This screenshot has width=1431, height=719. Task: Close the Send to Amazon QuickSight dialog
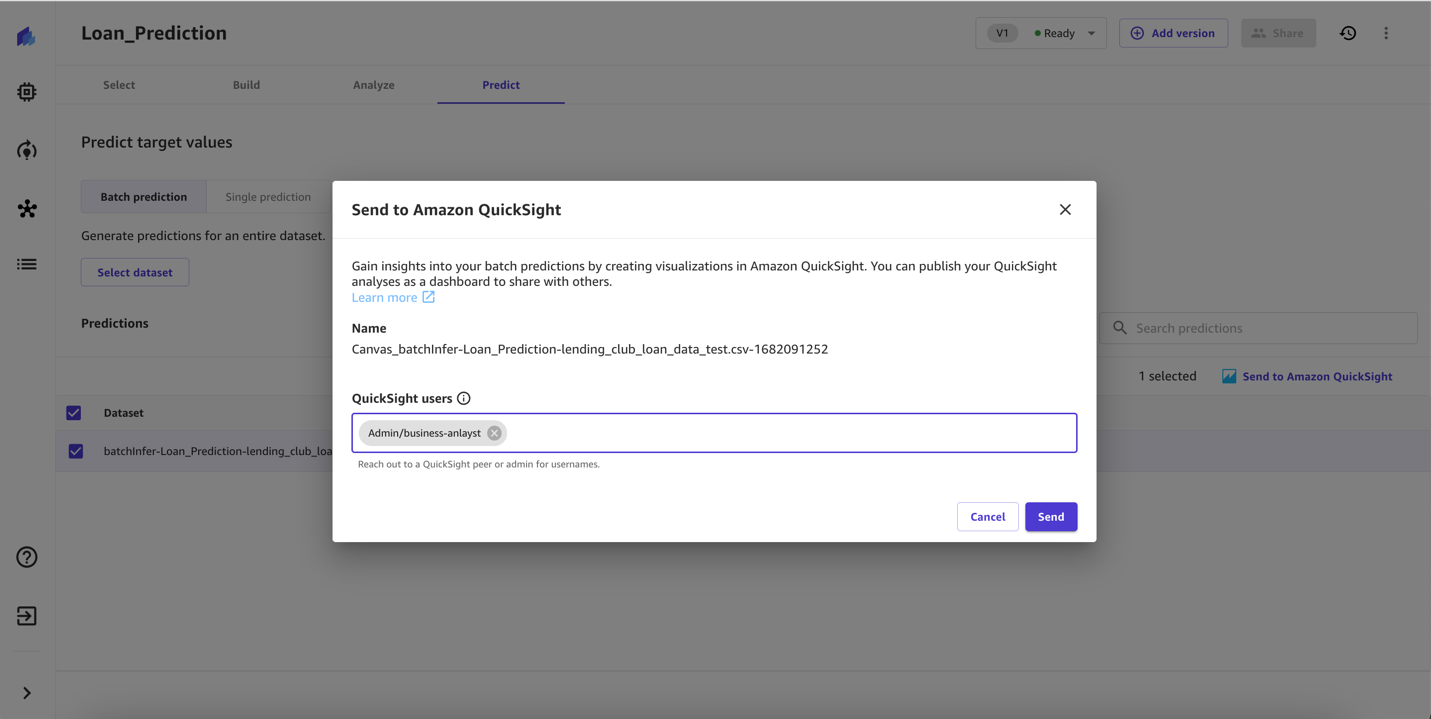pyautogui.click(x=1065, y=209)
